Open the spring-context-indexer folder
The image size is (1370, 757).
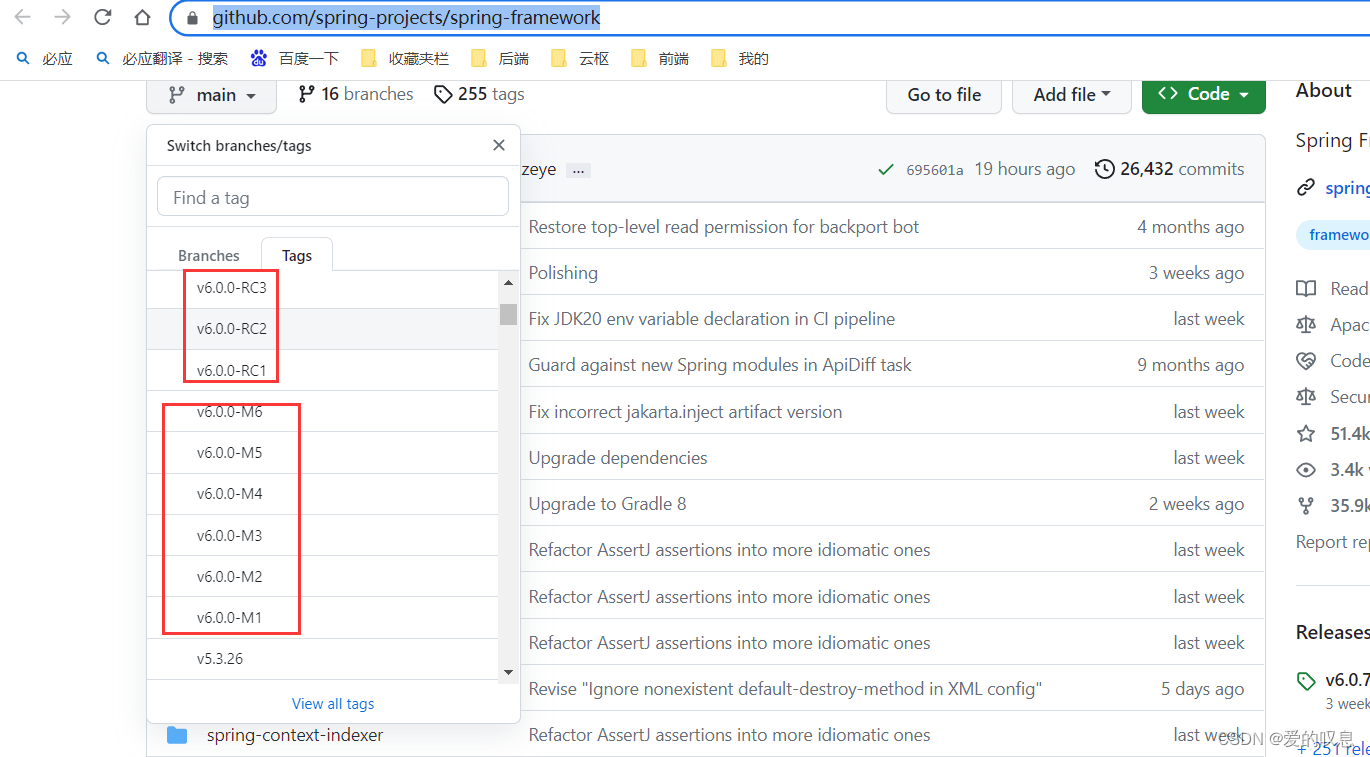295,735
